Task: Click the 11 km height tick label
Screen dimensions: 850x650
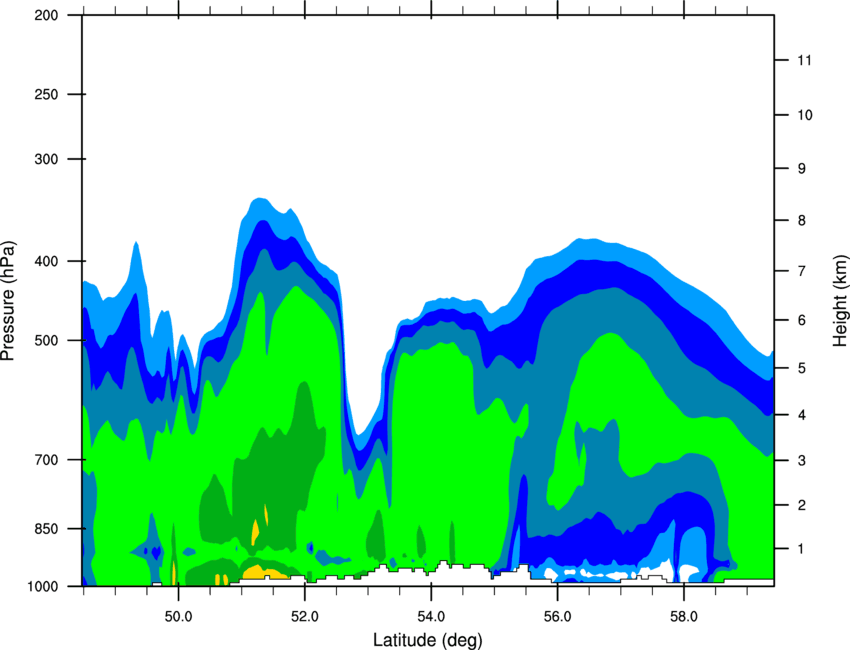Action: point(805,60)
